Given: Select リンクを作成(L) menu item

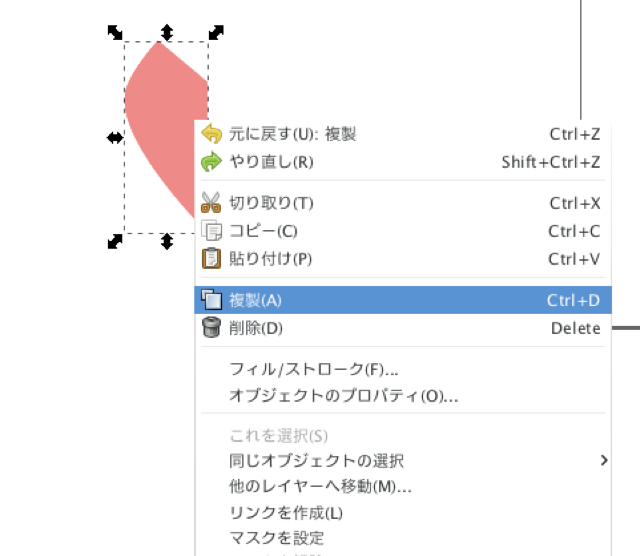Looking at the screenshot, I should tap(286, 513).
